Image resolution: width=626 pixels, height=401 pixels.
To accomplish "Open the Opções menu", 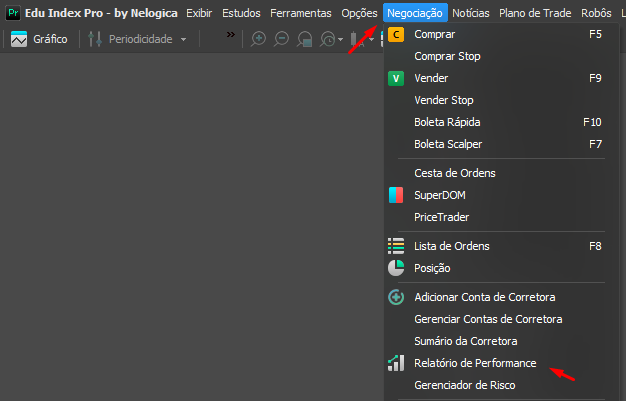I will click(359, 13).
